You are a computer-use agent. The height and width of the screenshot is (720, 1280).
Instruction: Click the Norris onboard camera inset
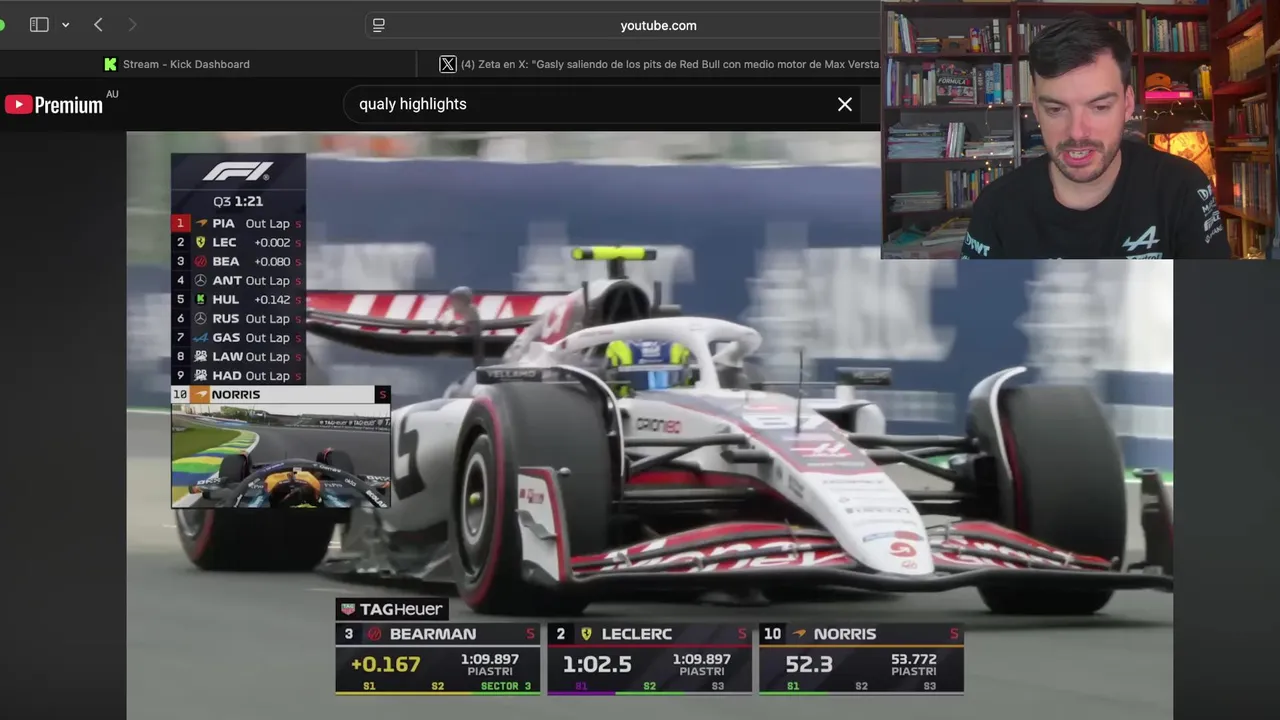[281, 456]
